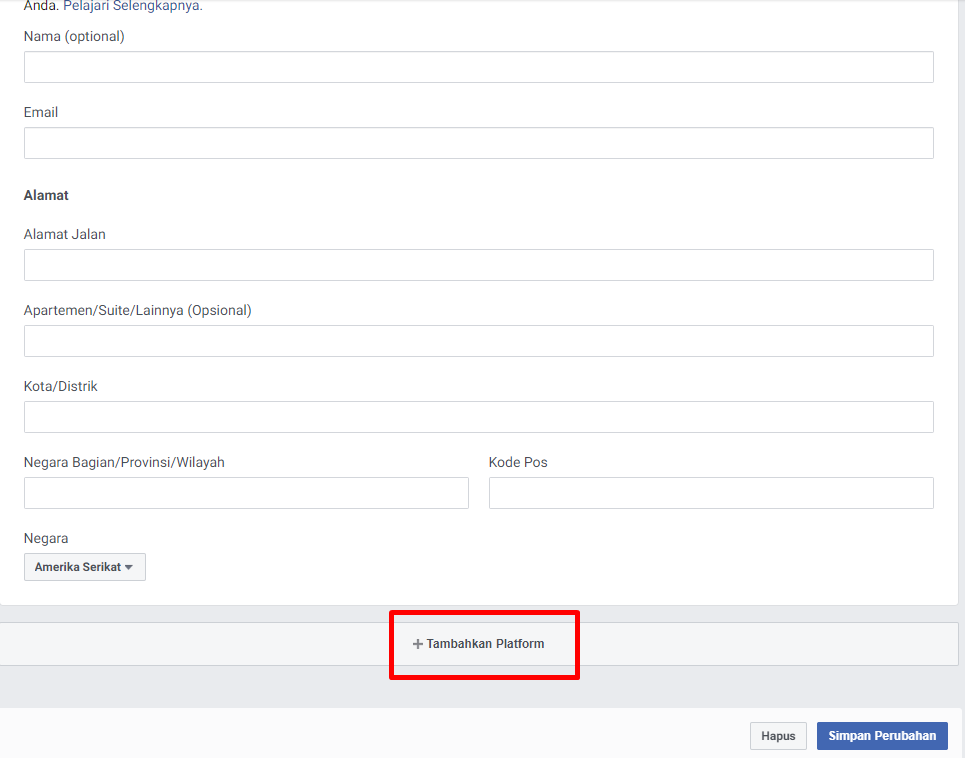Click the Alamat section heading

click(46, 196)
